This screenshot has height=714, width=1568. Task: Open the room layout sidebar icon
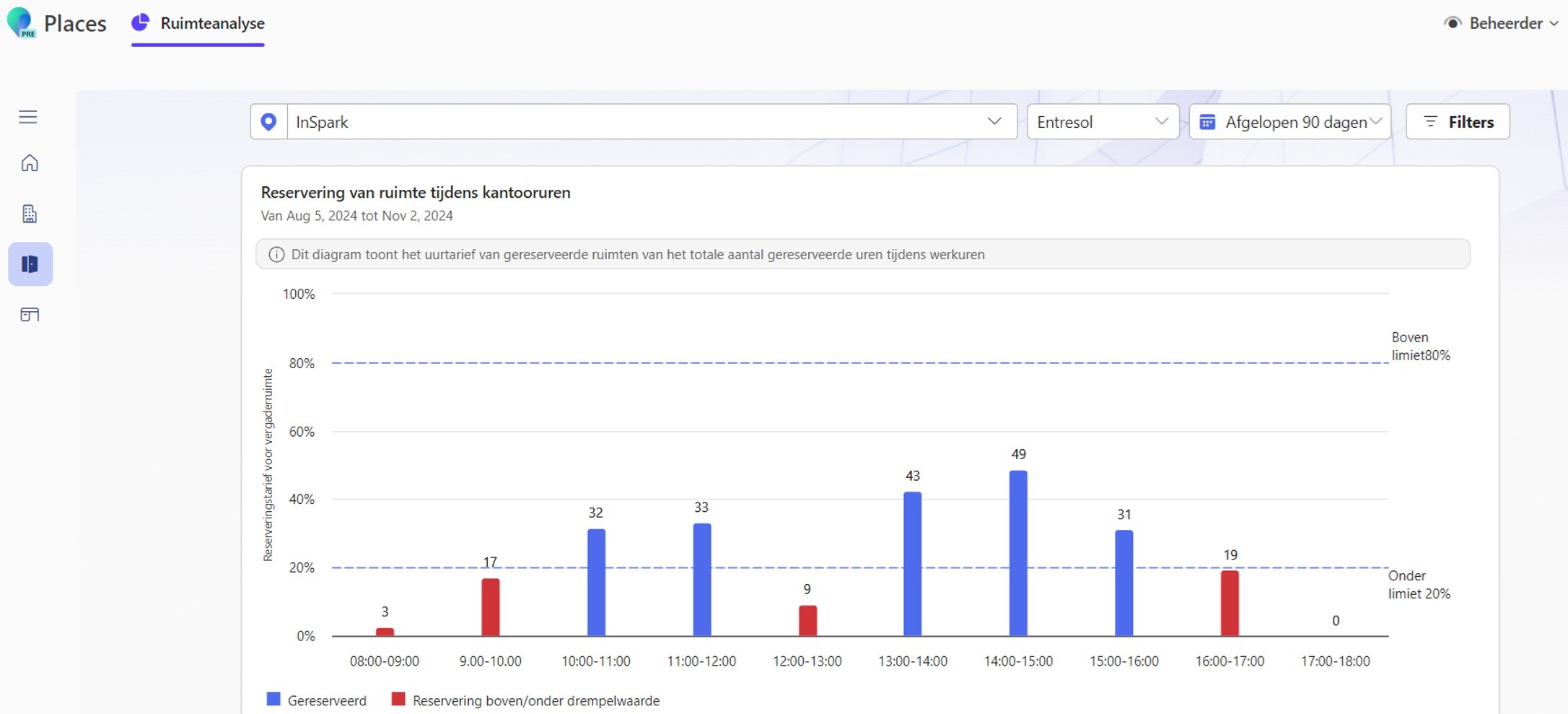(x=30, y=315)
